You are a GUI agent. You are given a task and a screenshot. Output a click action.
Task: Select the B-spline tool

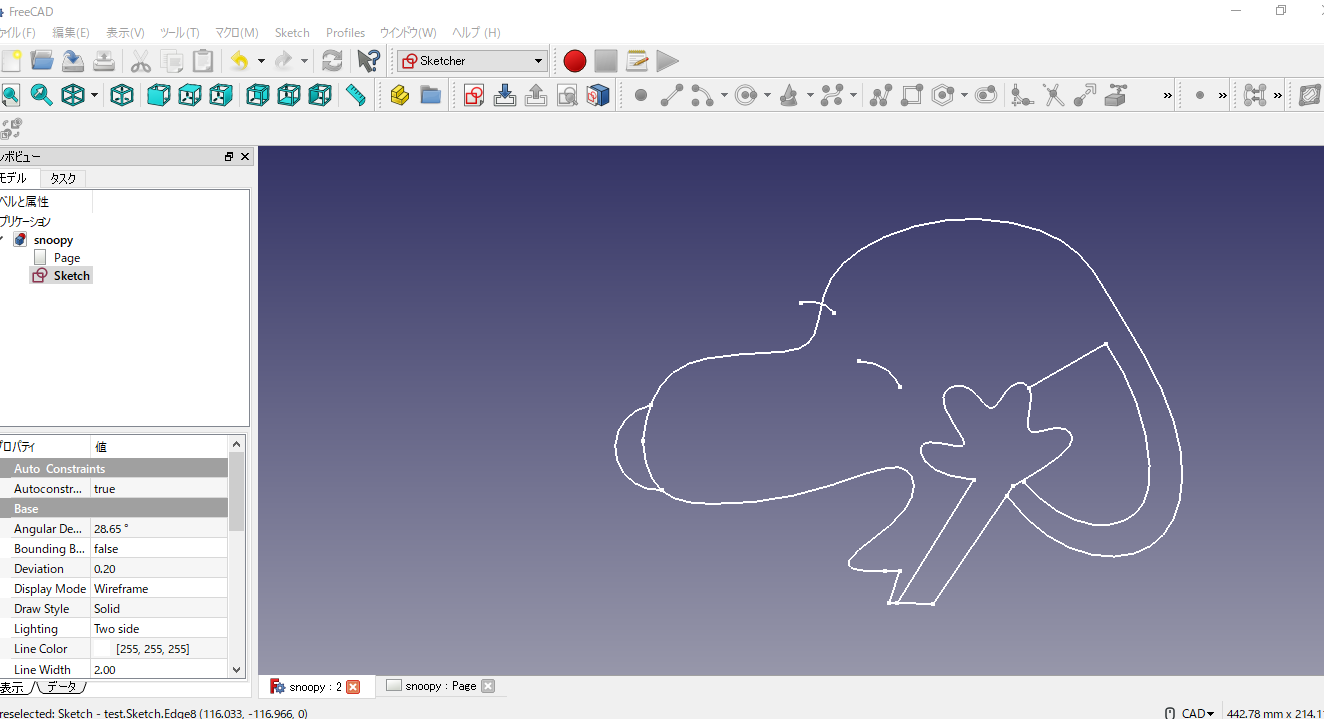832,95
